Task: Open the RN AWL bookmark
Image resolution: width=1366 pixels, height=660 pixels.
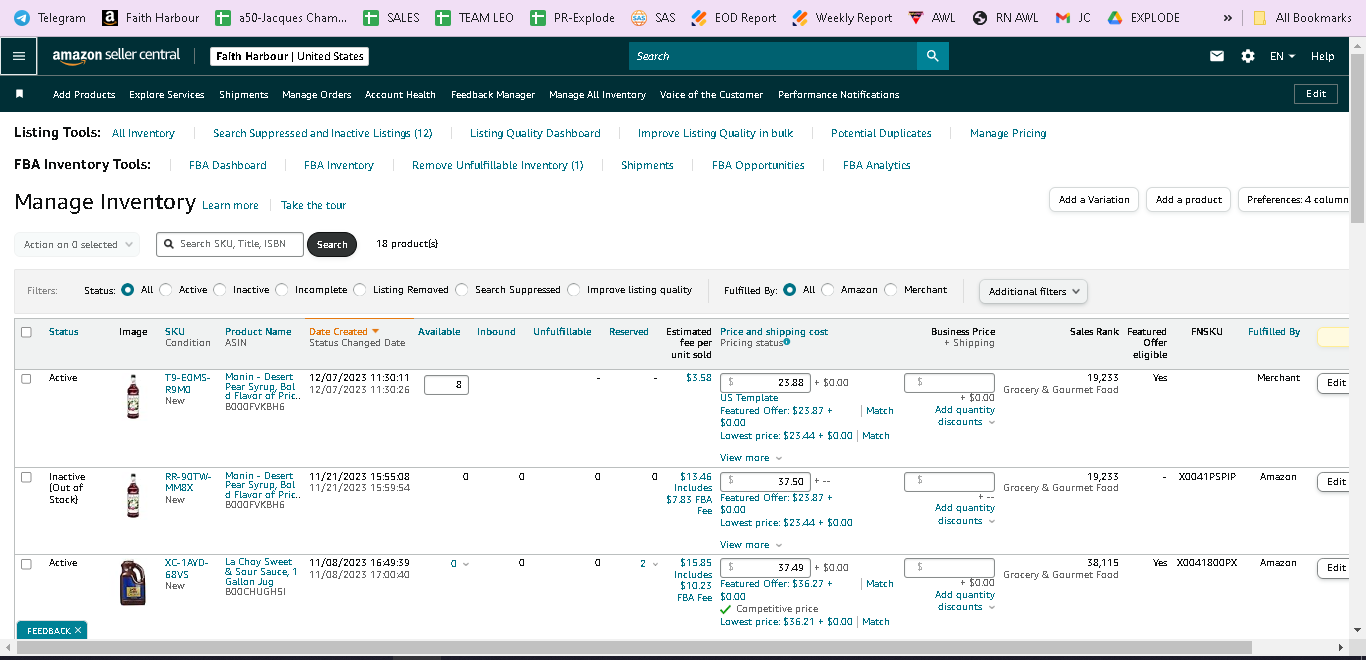Action: coord(1006,17)
